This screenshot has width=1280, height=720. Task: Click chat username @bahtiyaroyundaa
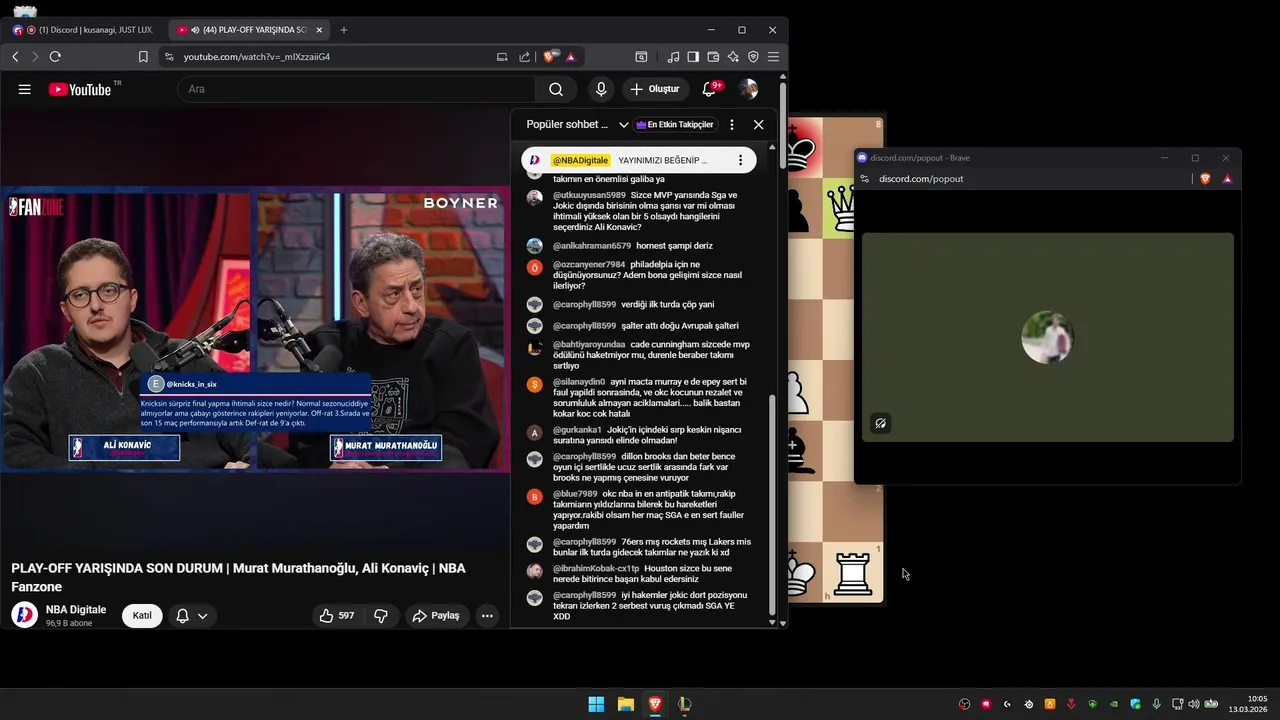(589, 345)
